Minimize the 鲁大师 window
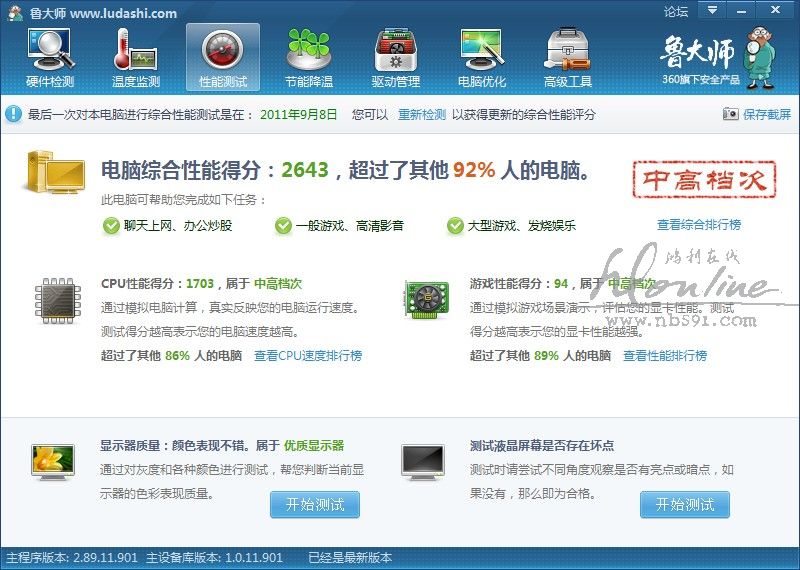The width and height of the screenshot is (800, 570). pos(741,10)
